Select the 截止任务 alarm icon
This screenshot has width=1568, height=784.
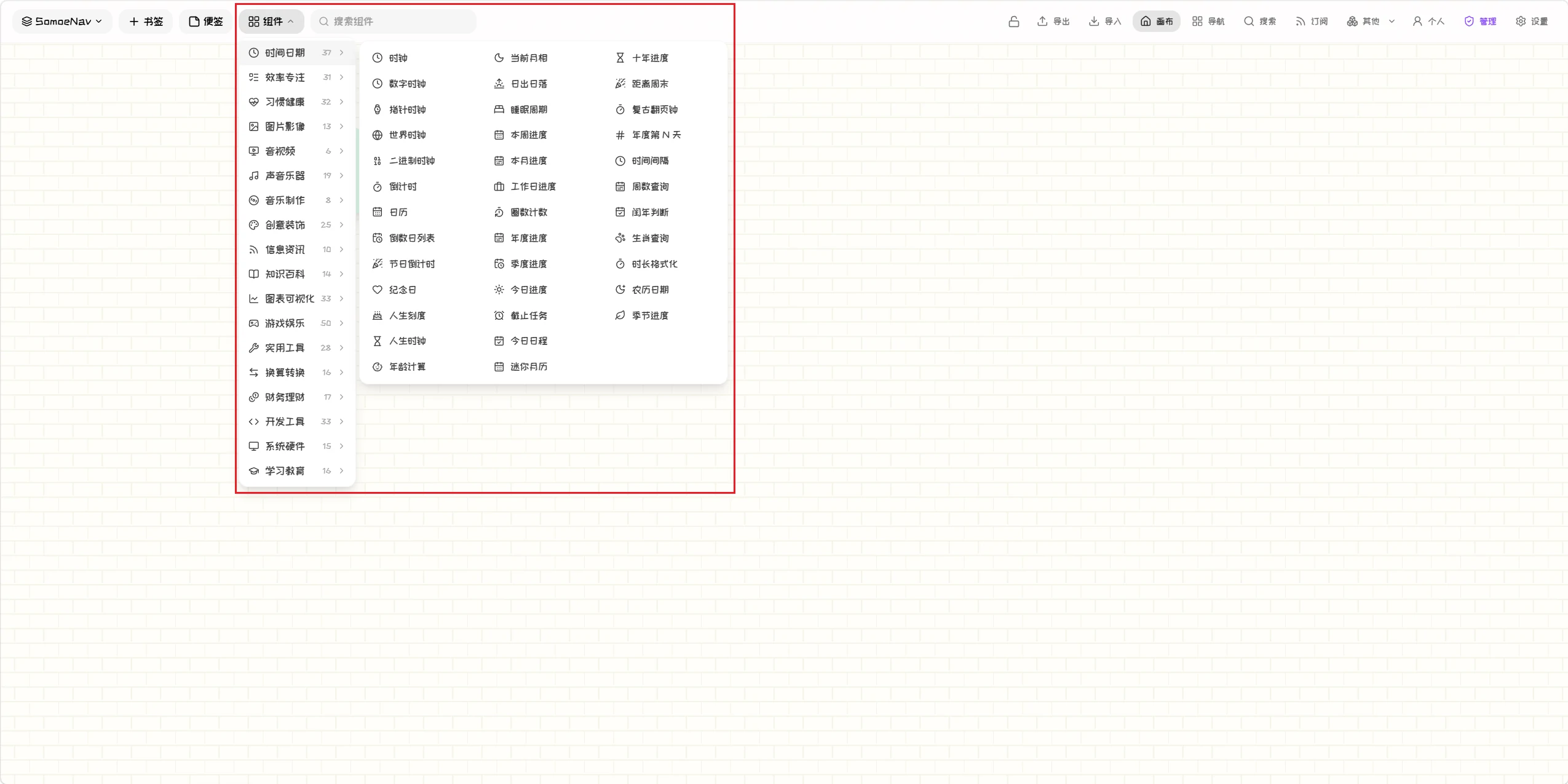pyautogui.click(x=499, y=315)
